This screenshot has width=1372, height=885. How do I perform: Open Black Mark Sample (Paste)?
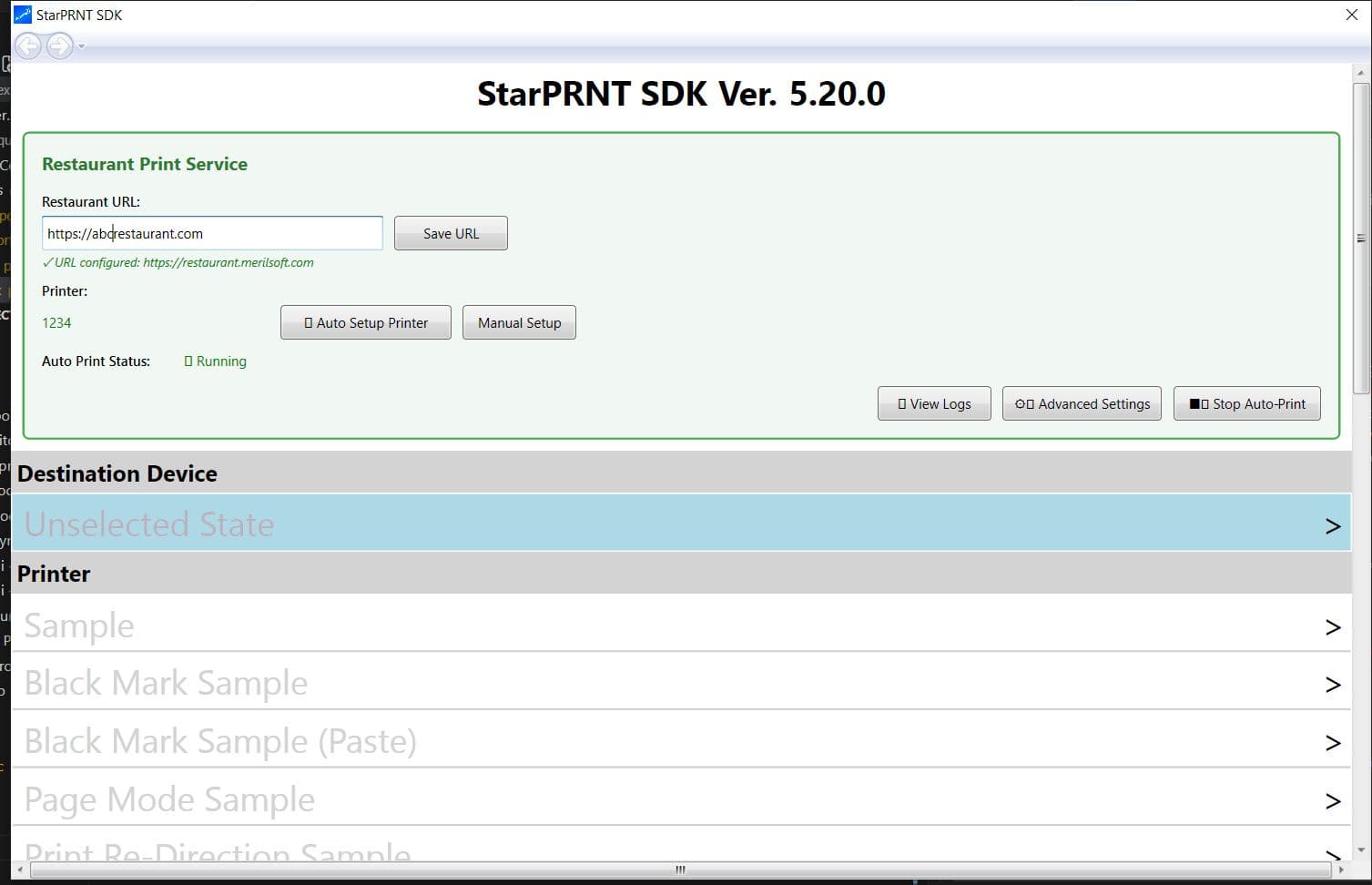(681, 740)
